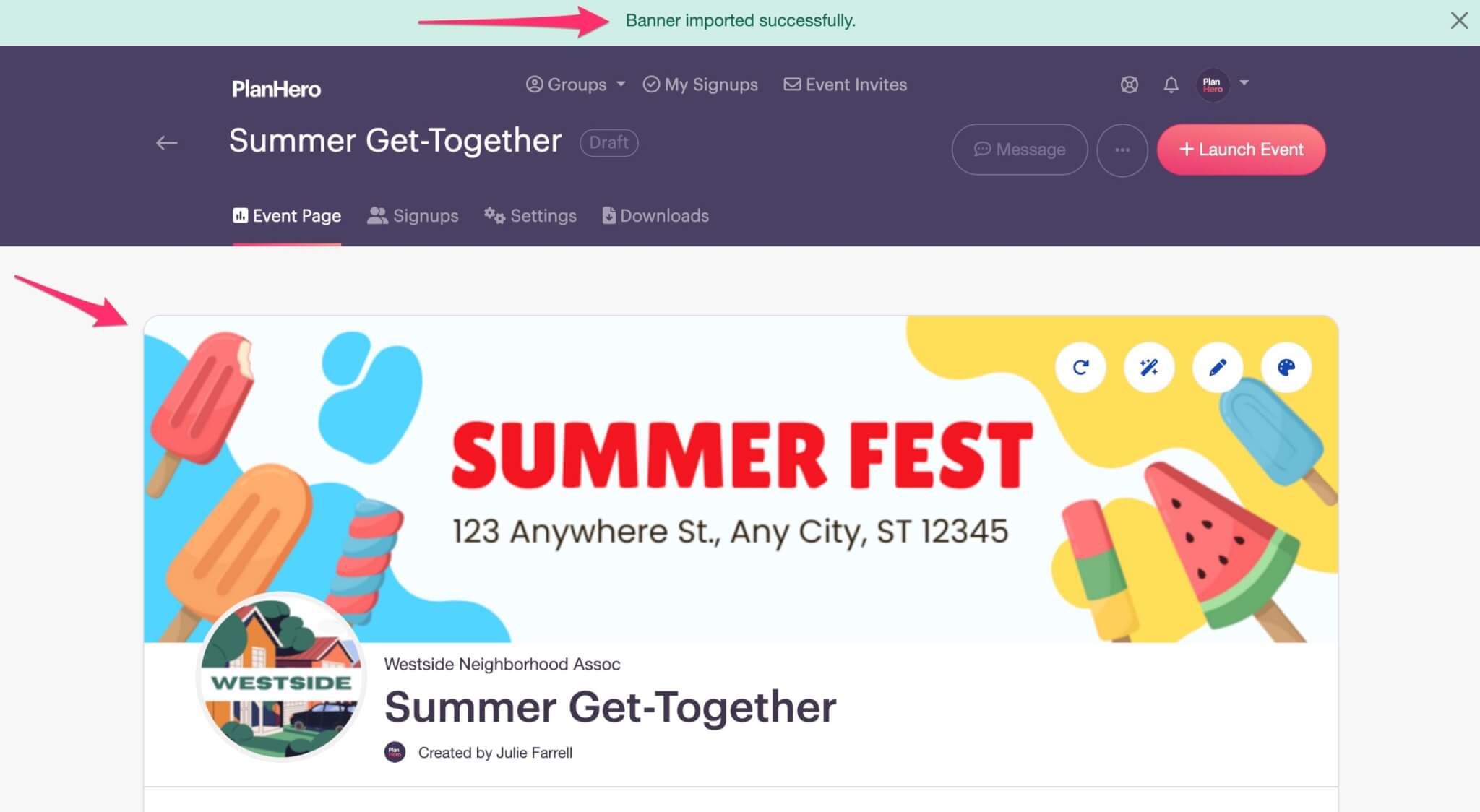
Task: Click the Launch Event button
Action: pyautogui.click(x=1242, y=150)
